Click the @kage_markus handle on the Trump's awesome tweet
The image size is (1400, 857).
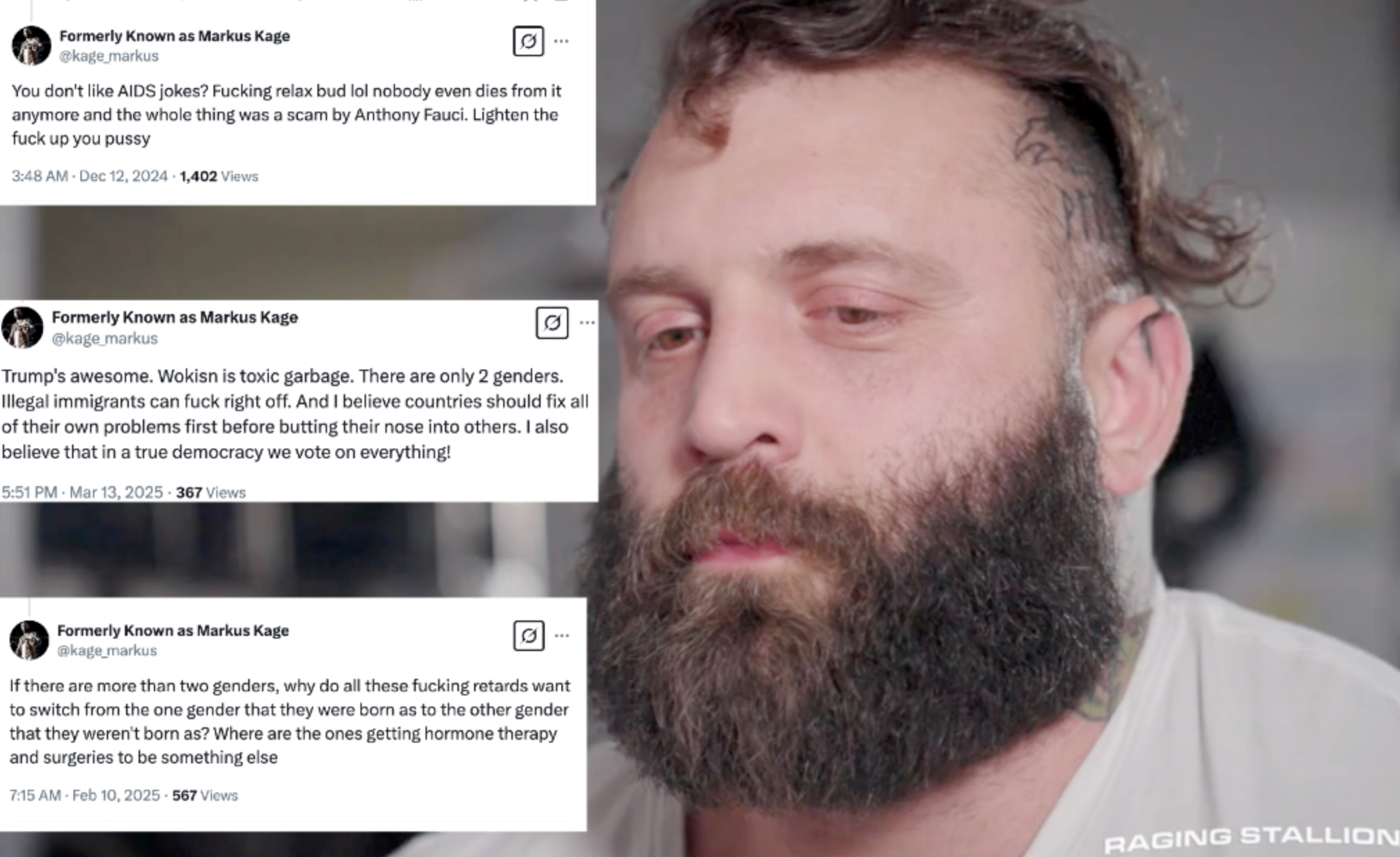tap(105, 338)
